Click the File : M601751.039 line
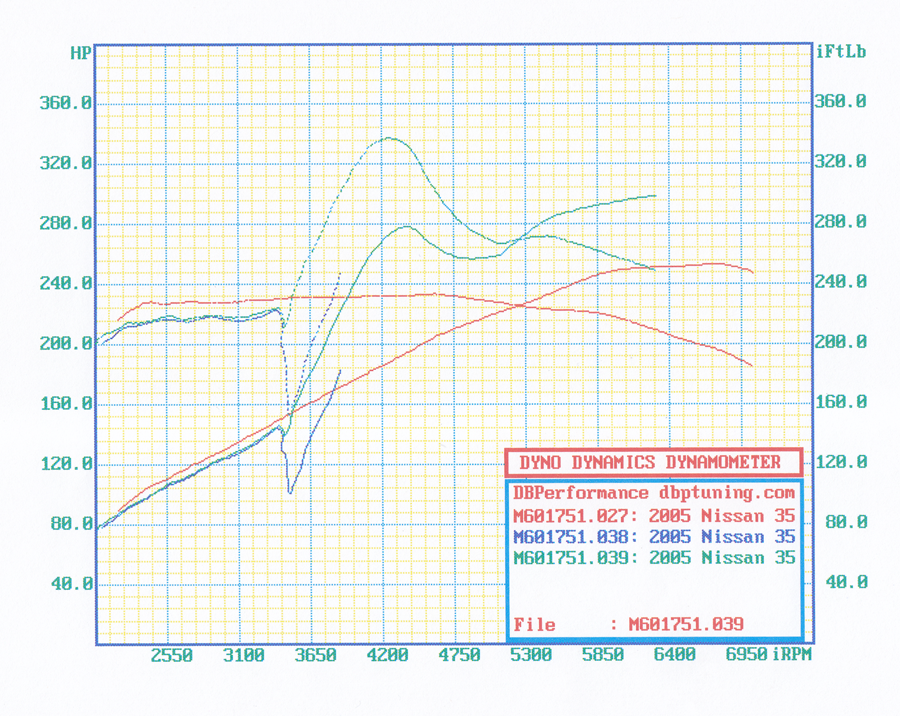 point(629,624)
